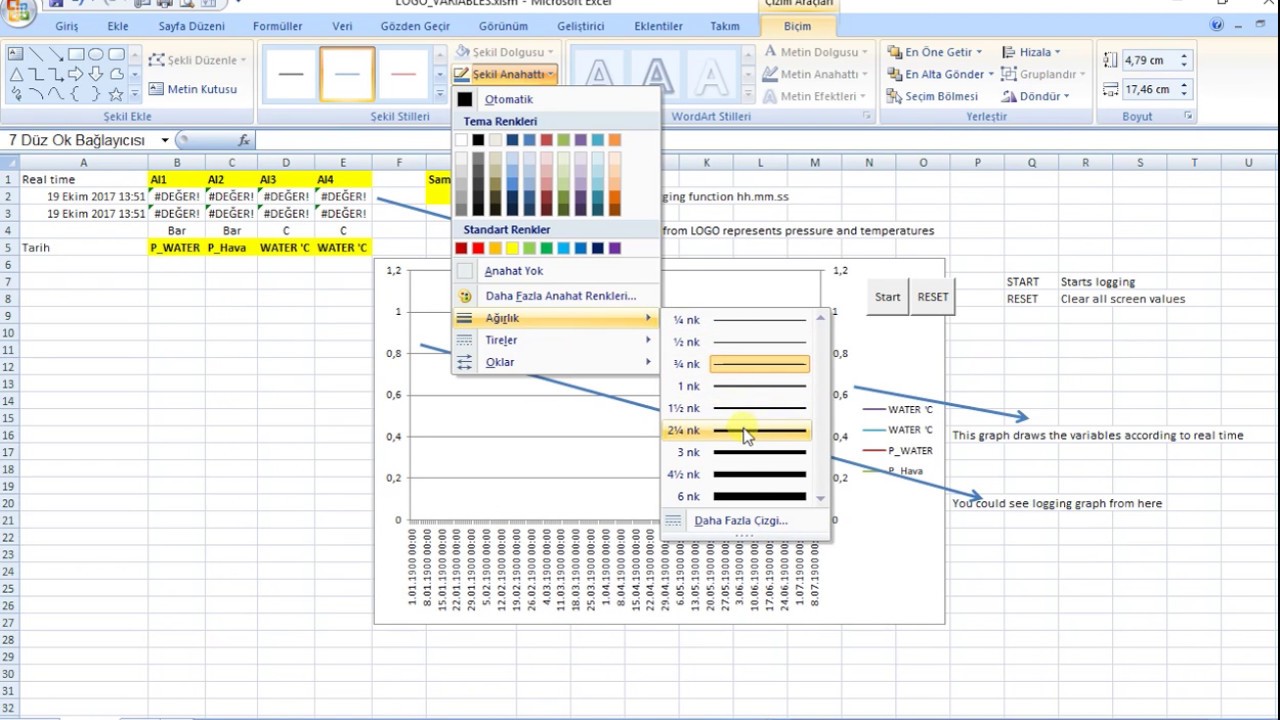Open the Geliştirici ribbon tab
Image resolution: width=1280 pixels, height=720 pixels.
click(581, 26)
